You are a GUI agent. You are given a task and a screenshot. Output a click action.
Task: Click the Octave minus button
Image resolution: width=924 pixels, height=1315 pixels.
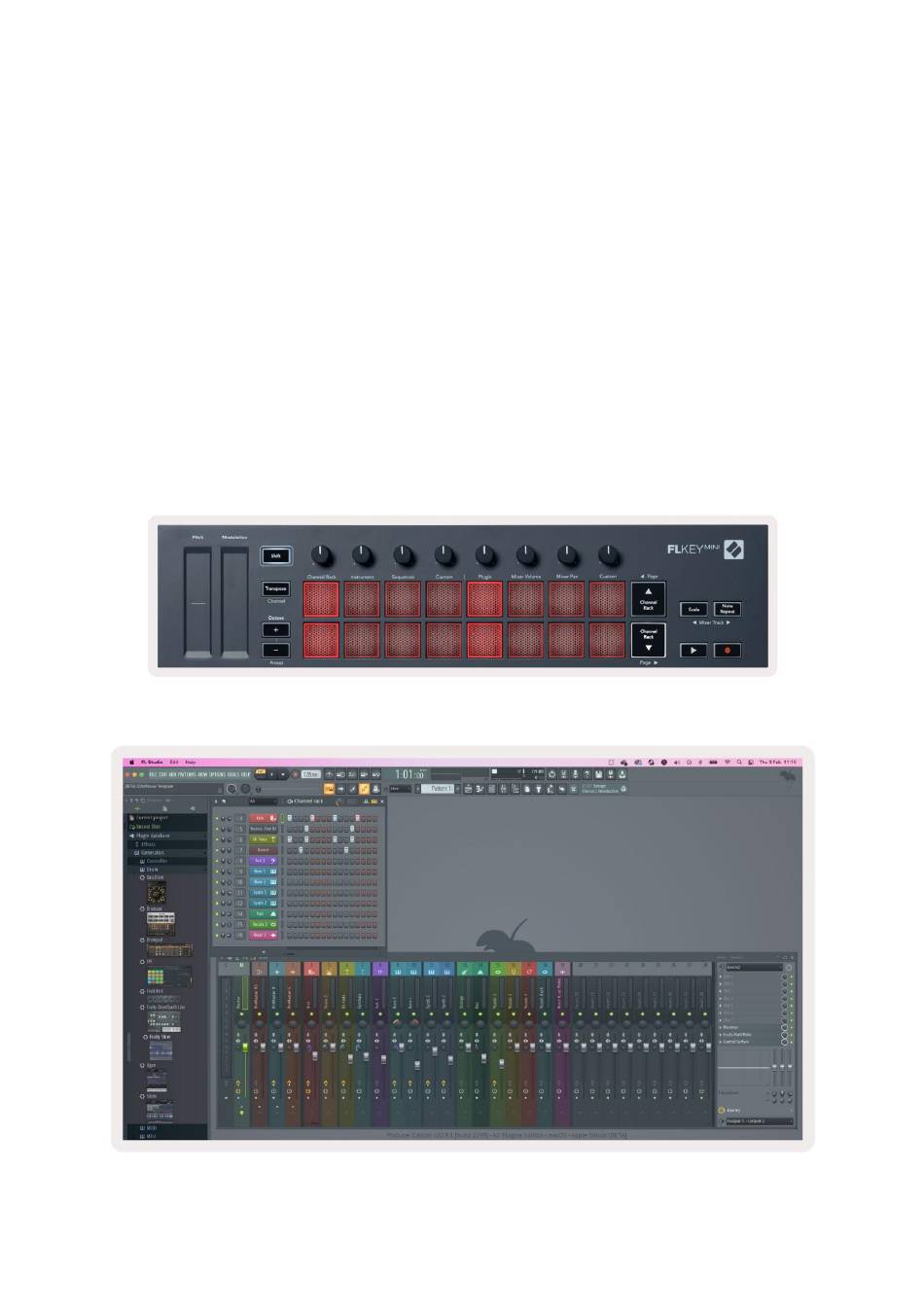(275, 650)
